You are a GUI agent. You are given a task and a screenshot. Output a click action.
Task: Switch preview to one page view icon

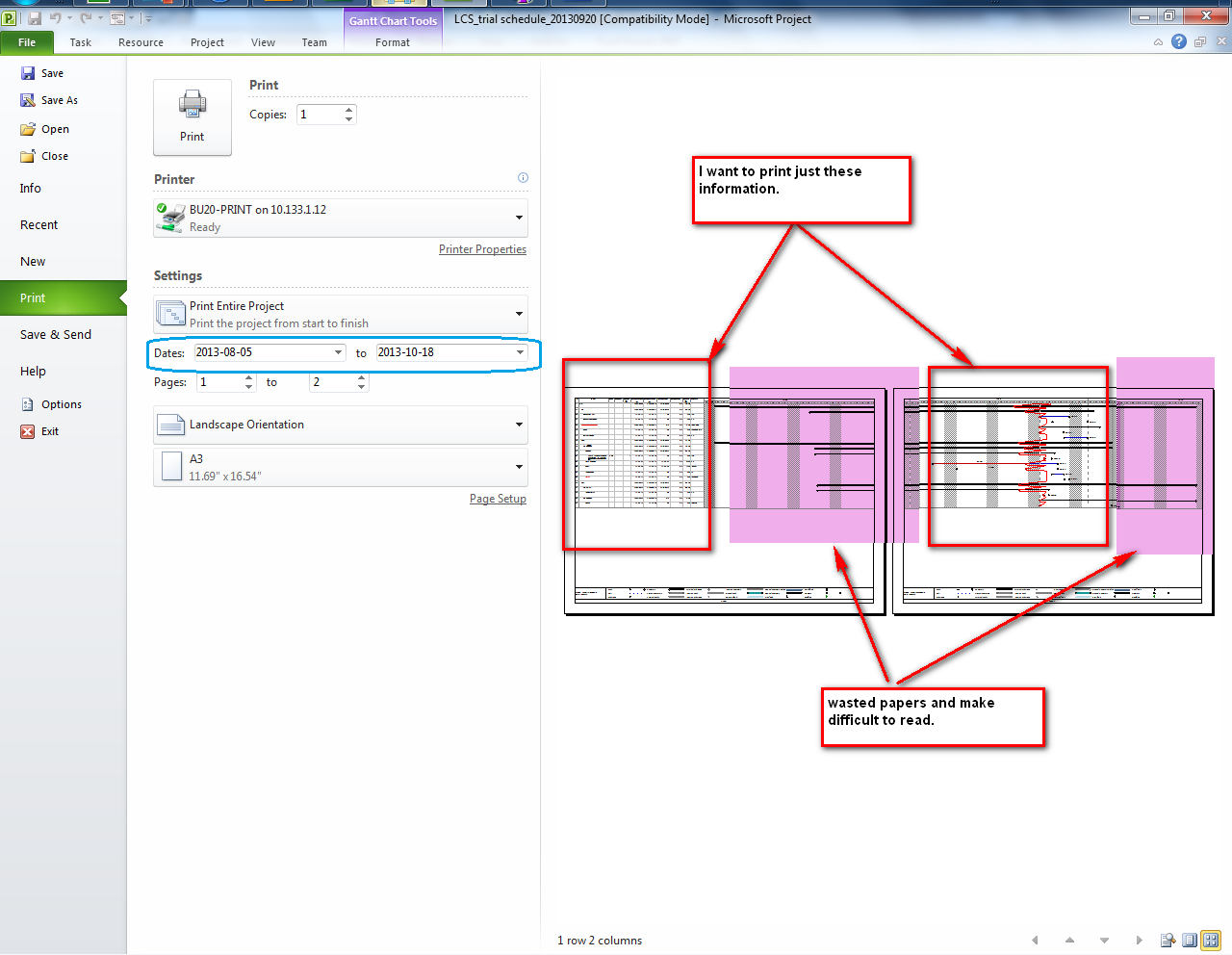(x=1189, y=940)
